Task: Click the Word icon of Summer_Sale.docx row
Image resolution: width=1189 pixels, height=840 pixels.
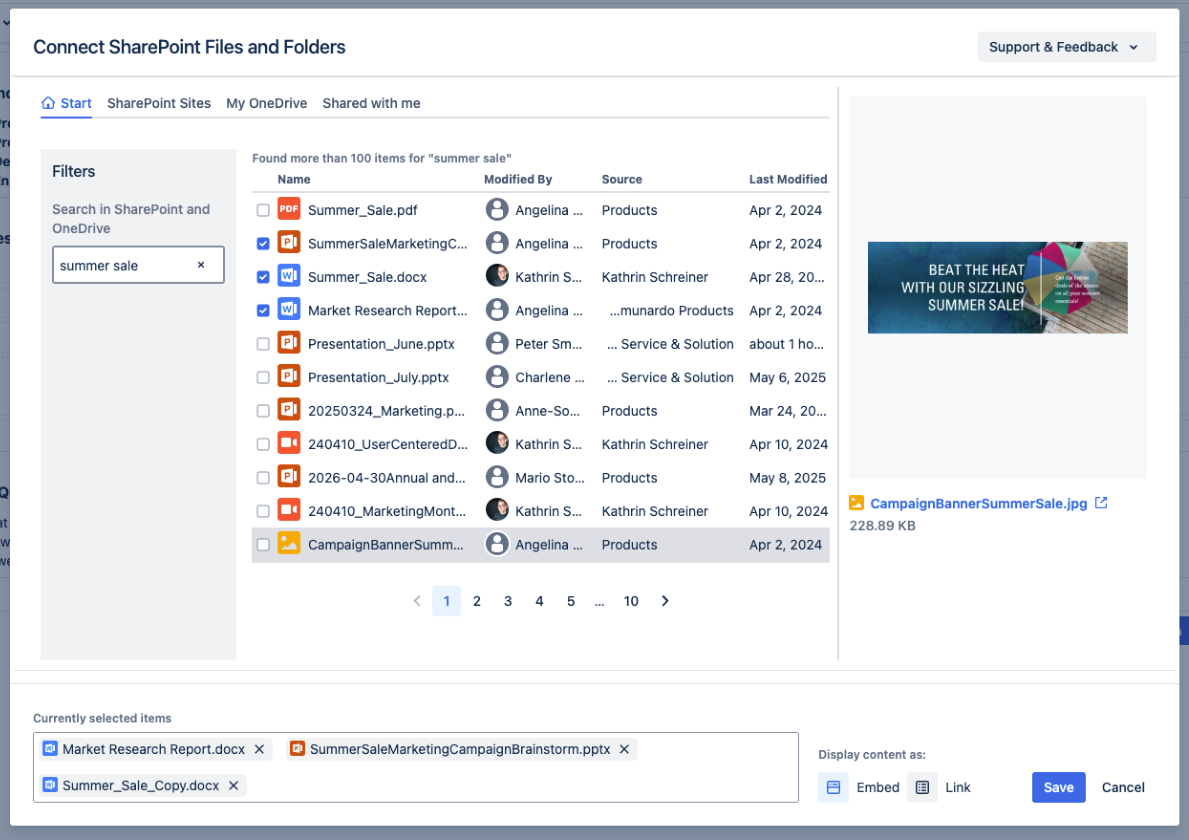Action: tap(289, 276)
